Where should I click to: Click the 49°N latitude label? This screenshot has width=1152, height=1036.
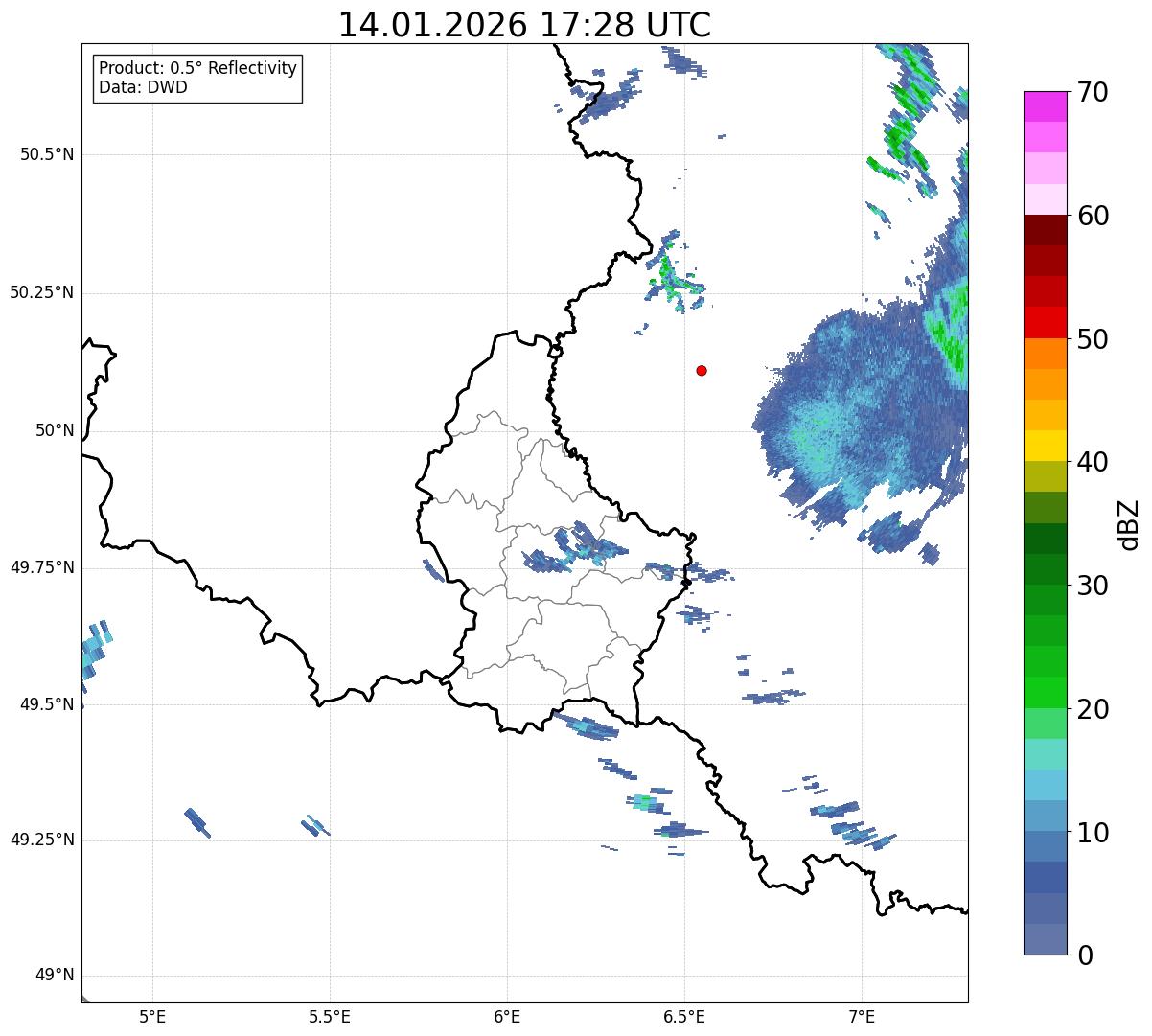tap(55, 976)
